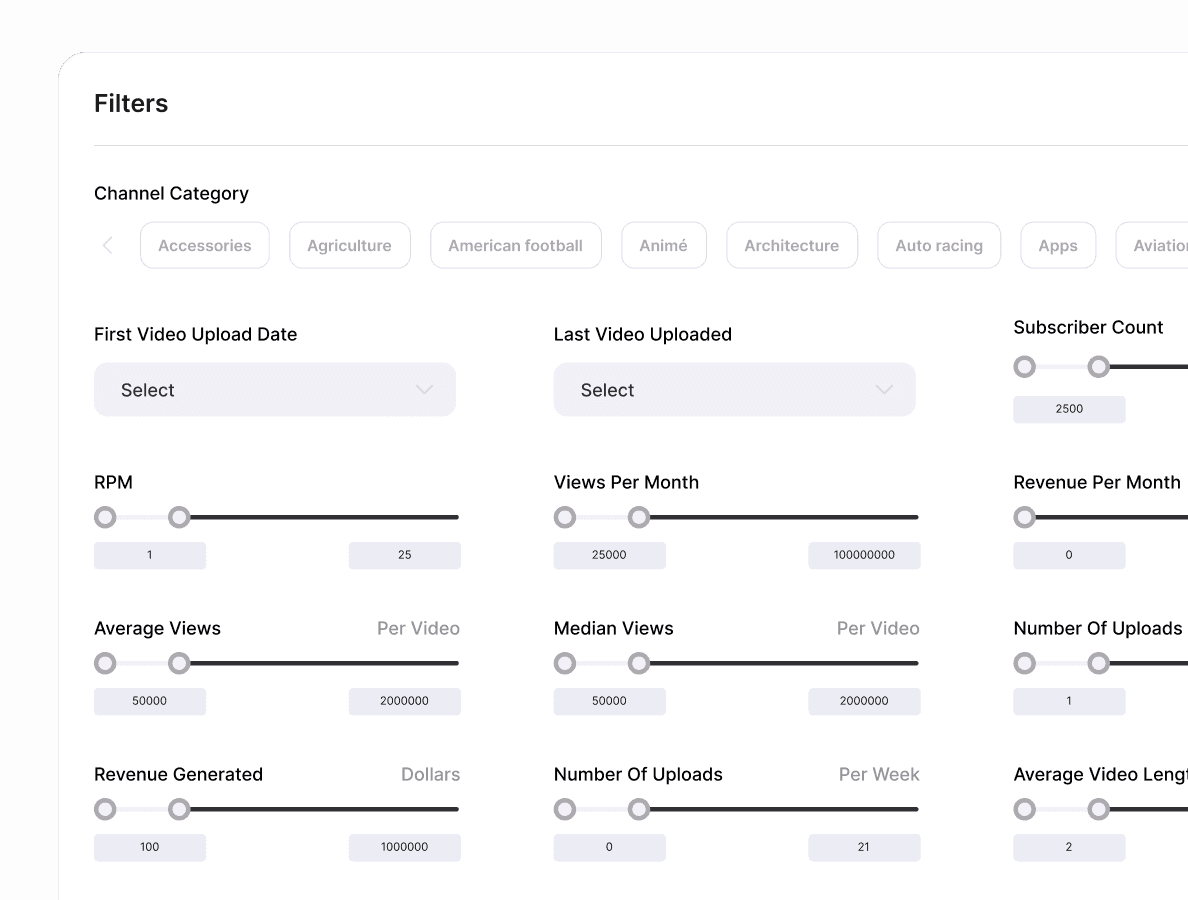Choose the American football category
This screenshot has height=900, width=1188.
click(515, 245)
